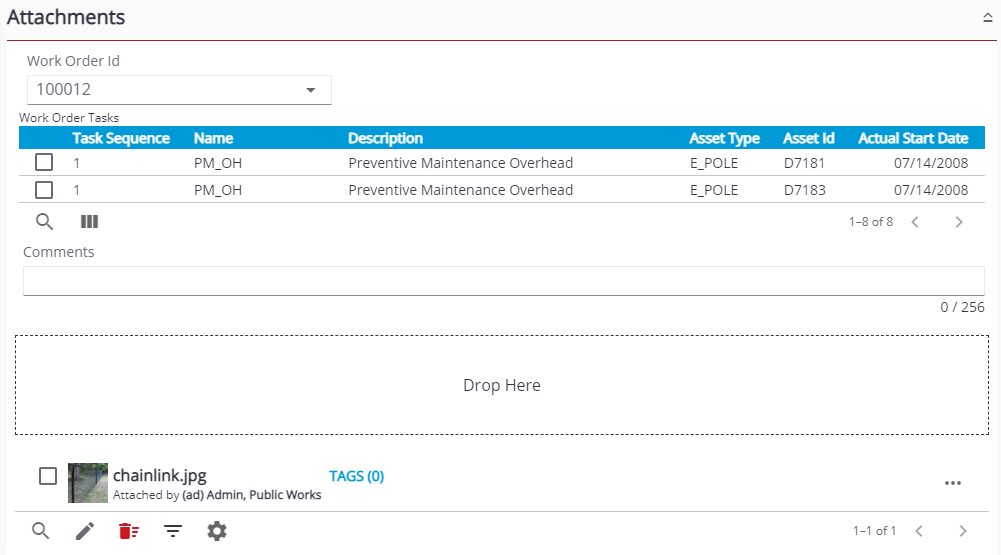Sort by the Task Sequence column header
The image size is (1001, 555).
121,138
